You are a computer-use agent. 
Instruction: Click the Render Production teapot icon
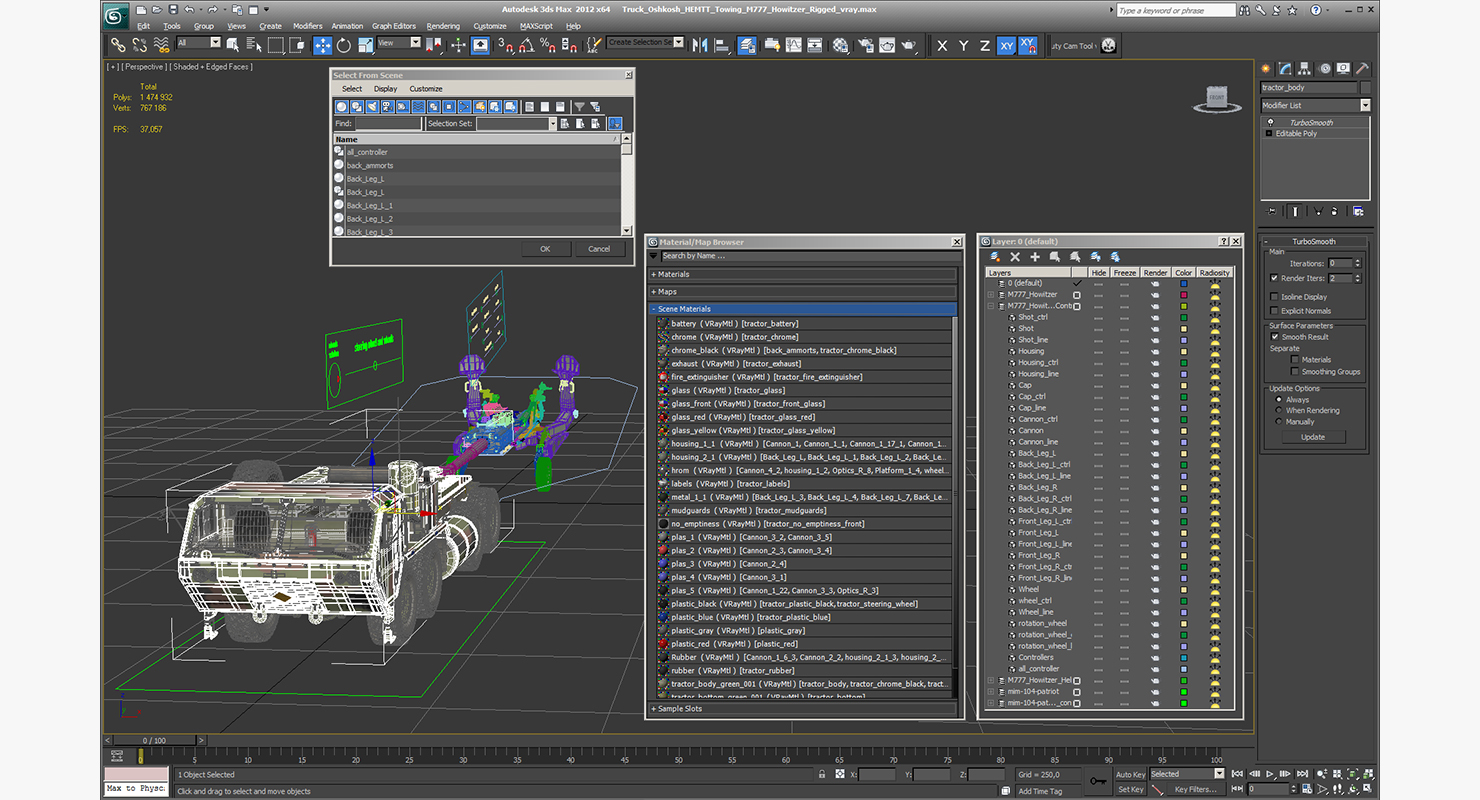coord(909,45)
